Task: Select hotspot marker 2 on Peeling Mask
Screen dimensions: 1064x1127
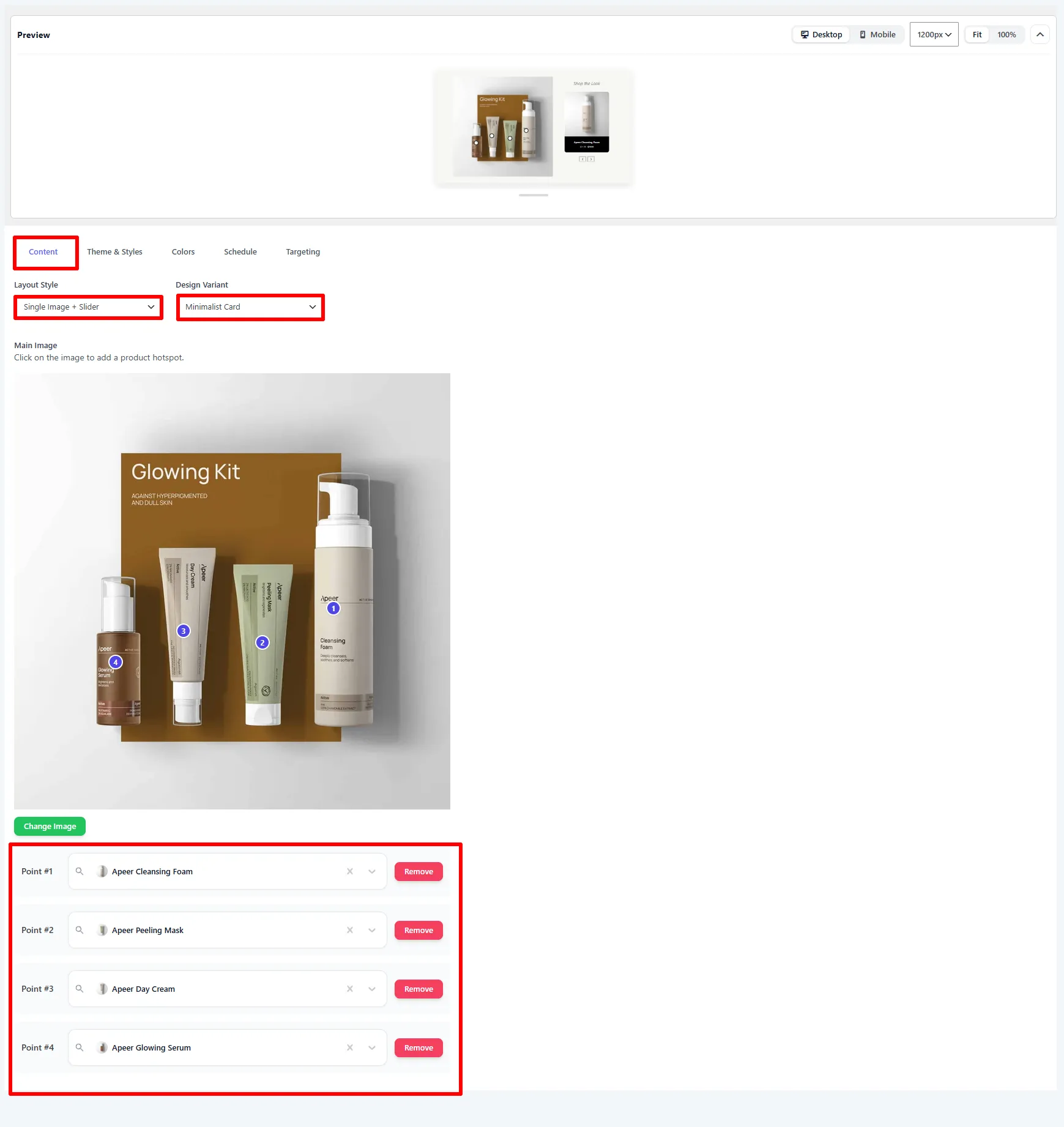Action: coord(262,642)
